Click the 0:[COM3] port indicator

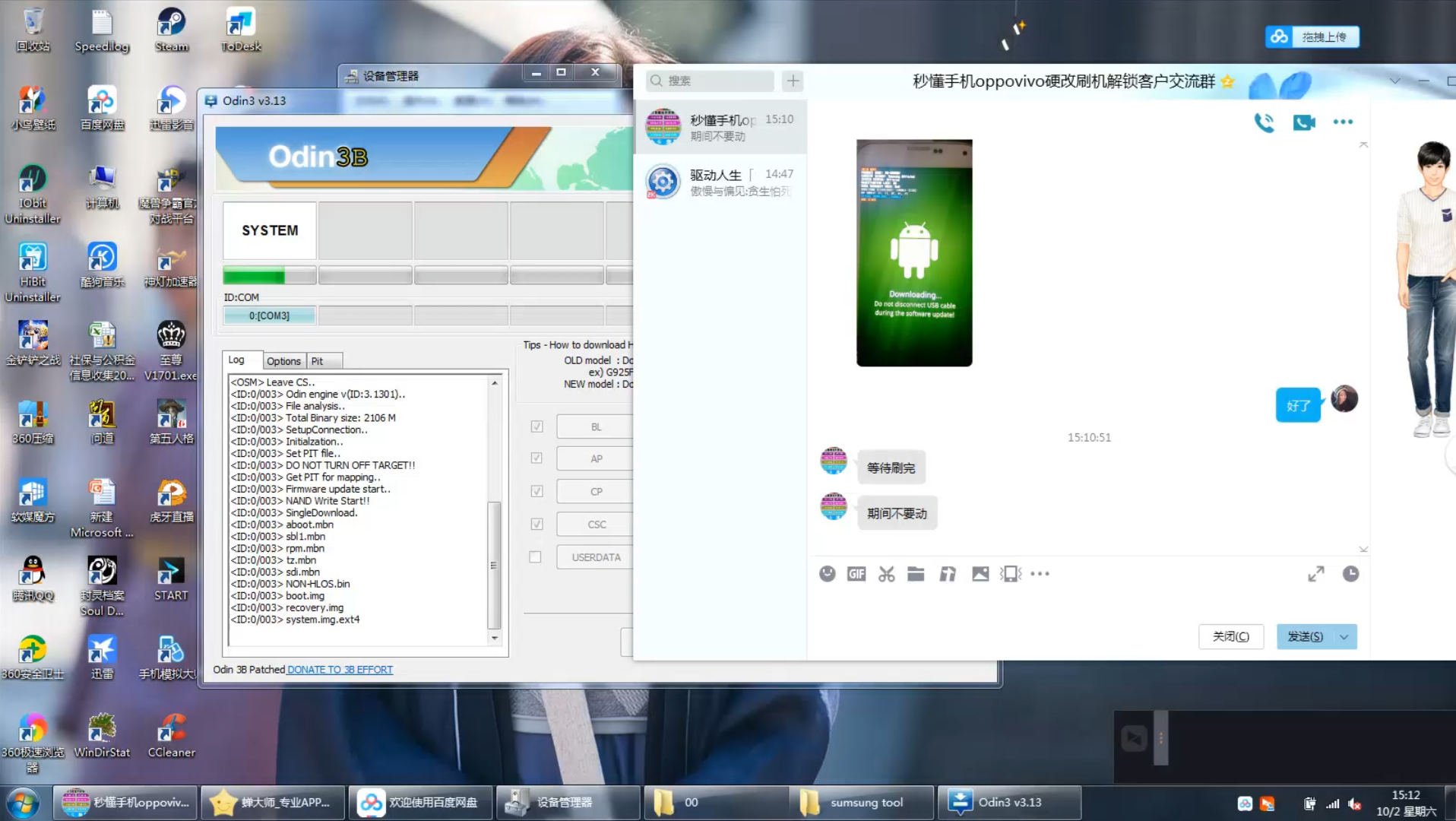(x=269, y=315)
